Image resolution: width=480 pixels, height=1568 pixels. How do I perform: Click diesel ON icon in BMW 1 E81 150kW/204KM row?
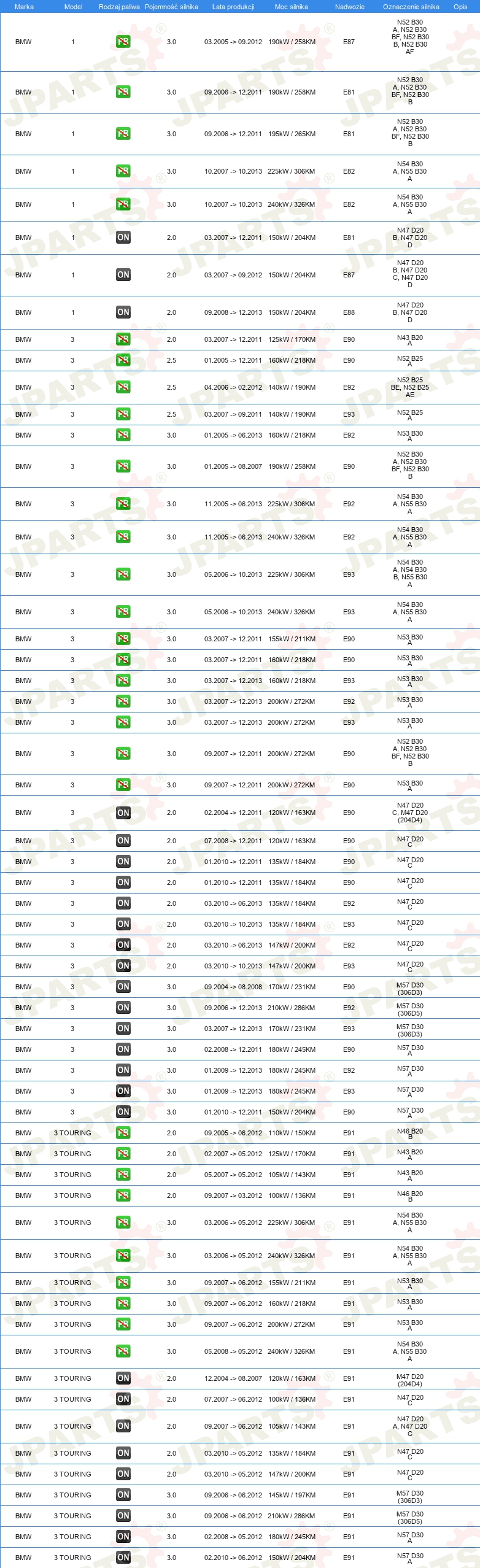click(x=123, y=238)
